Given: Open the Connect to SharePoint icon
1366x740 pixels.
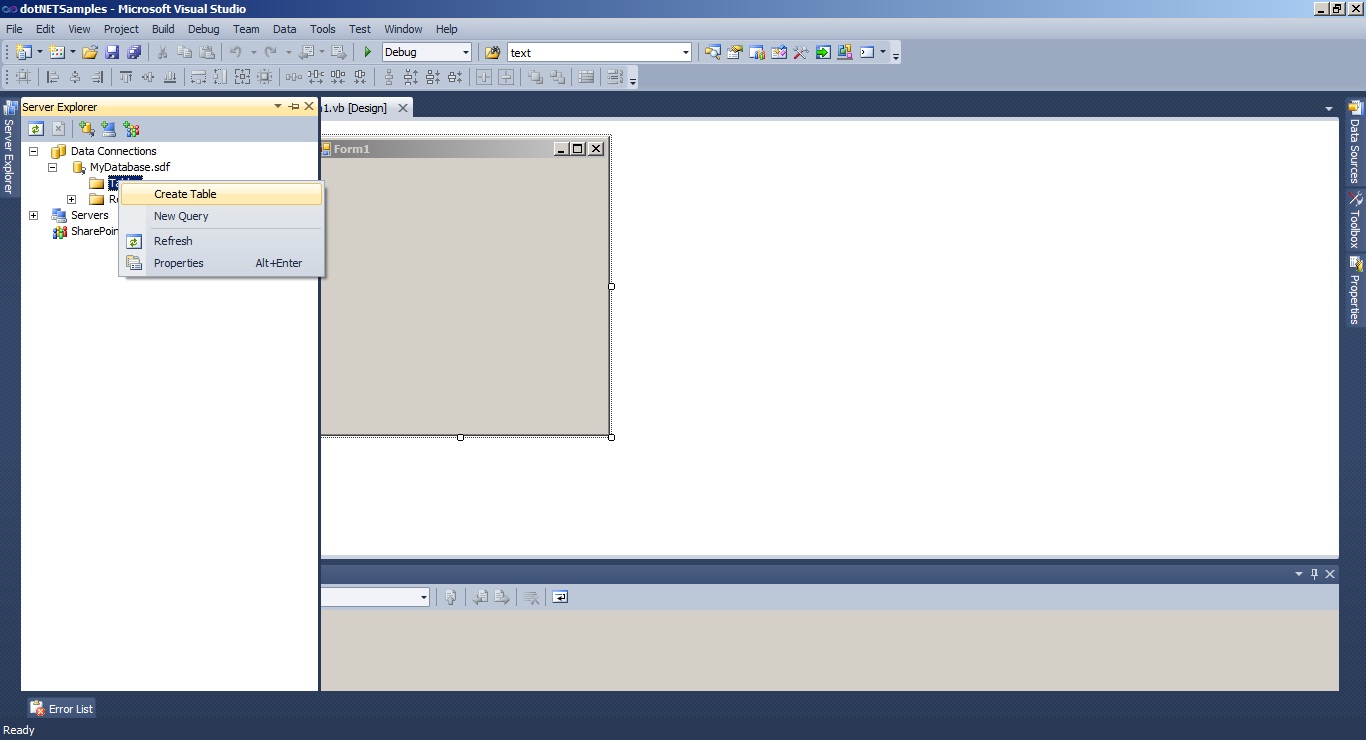Looking at the screenshot, I should click(x=131, y=128).
